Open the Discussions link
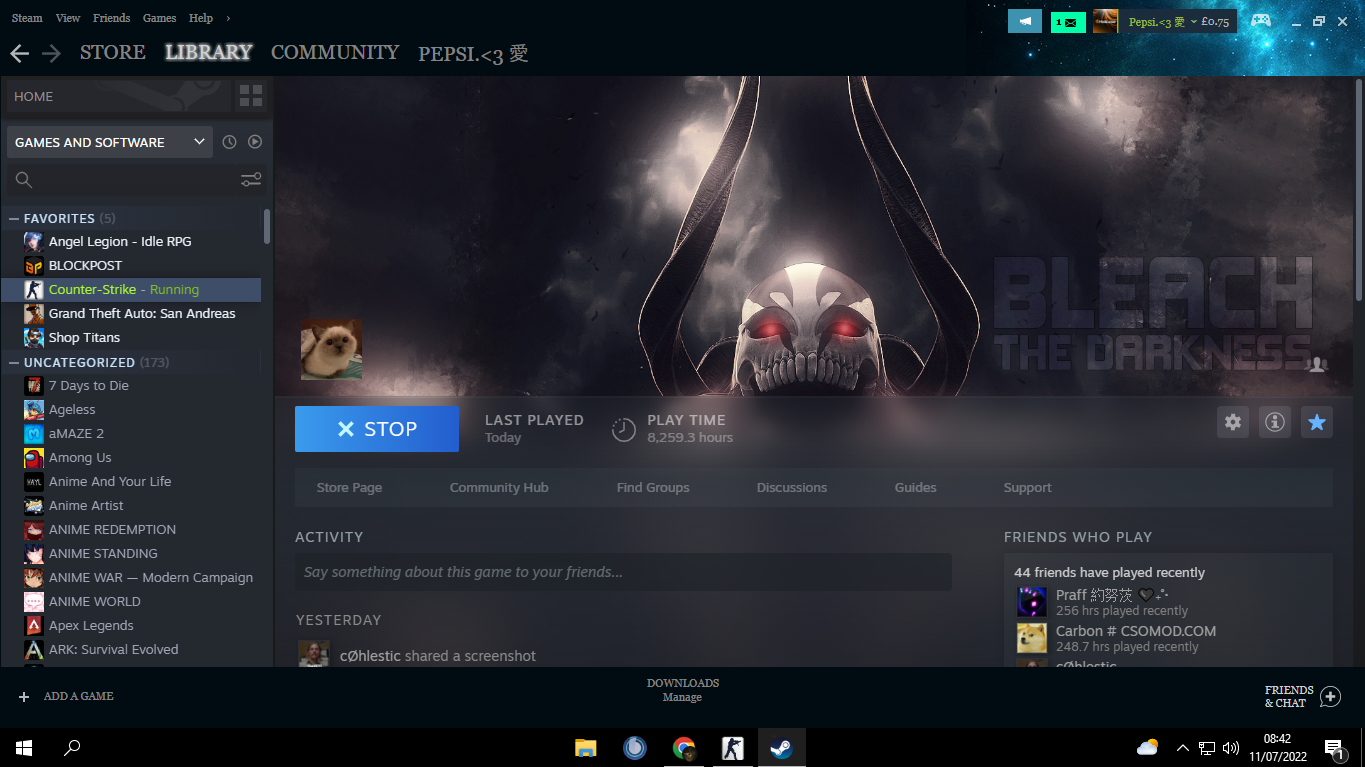The height and width of the screenshot is (767, 1365). click(x=792, y=488)
